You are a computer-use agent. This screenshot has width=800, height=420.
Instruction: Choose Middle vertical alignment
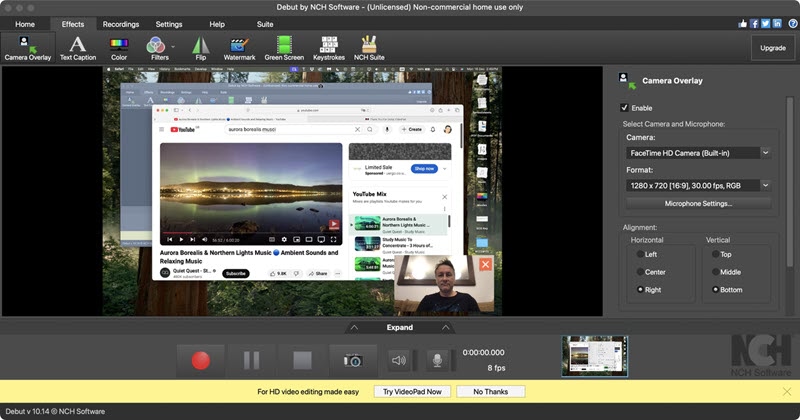pos(714,271)
